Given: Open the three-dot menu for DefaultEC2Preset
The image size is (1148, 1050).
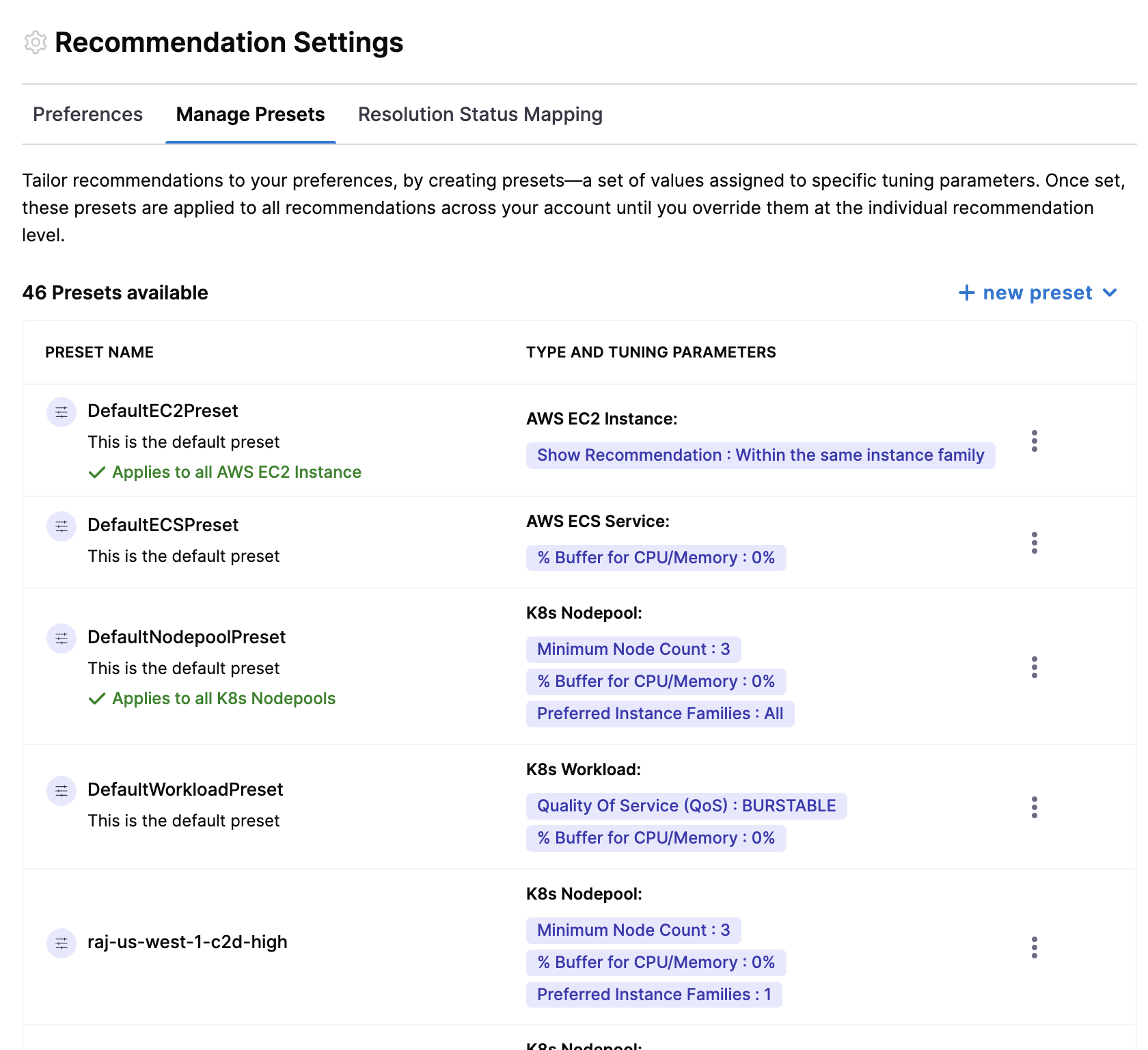Looking at the screenshot, I should [1034, 441].
